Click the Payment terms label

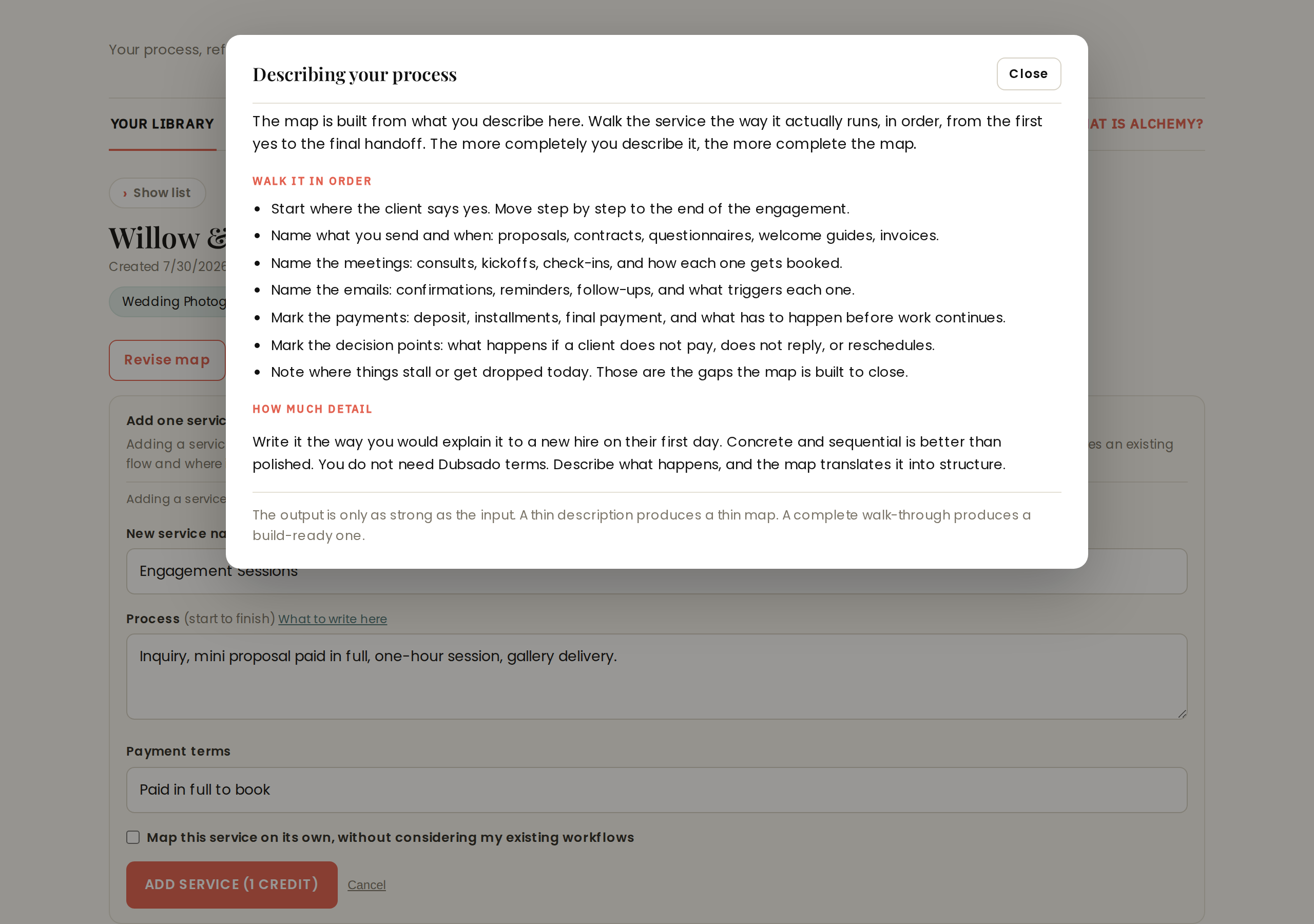179,751
